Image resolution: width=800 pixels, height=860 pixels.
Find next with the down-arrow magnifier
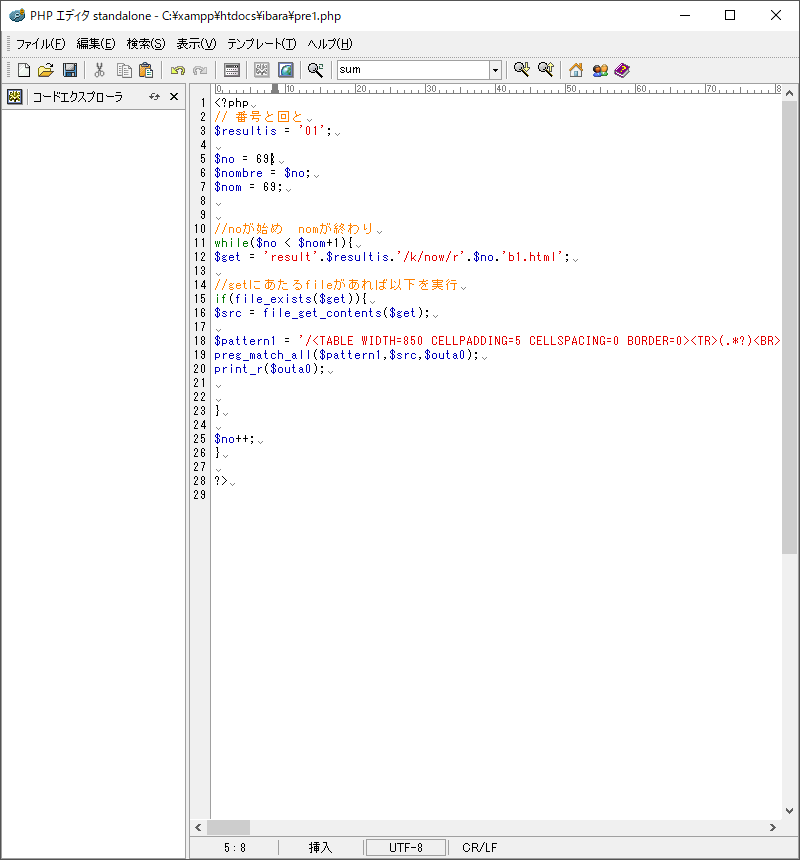click(521, 70)
